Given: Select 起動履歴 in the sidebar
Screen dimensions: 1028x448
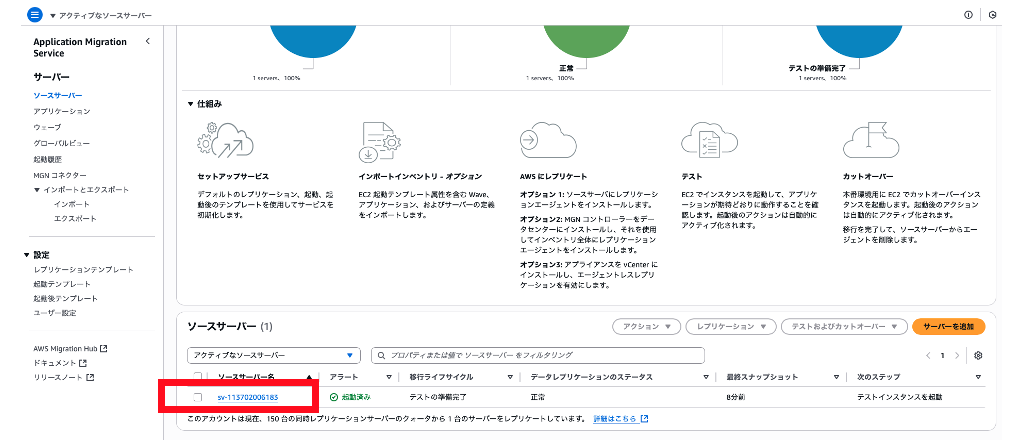Looking at the screenshot, I should [x=47, y=159].
